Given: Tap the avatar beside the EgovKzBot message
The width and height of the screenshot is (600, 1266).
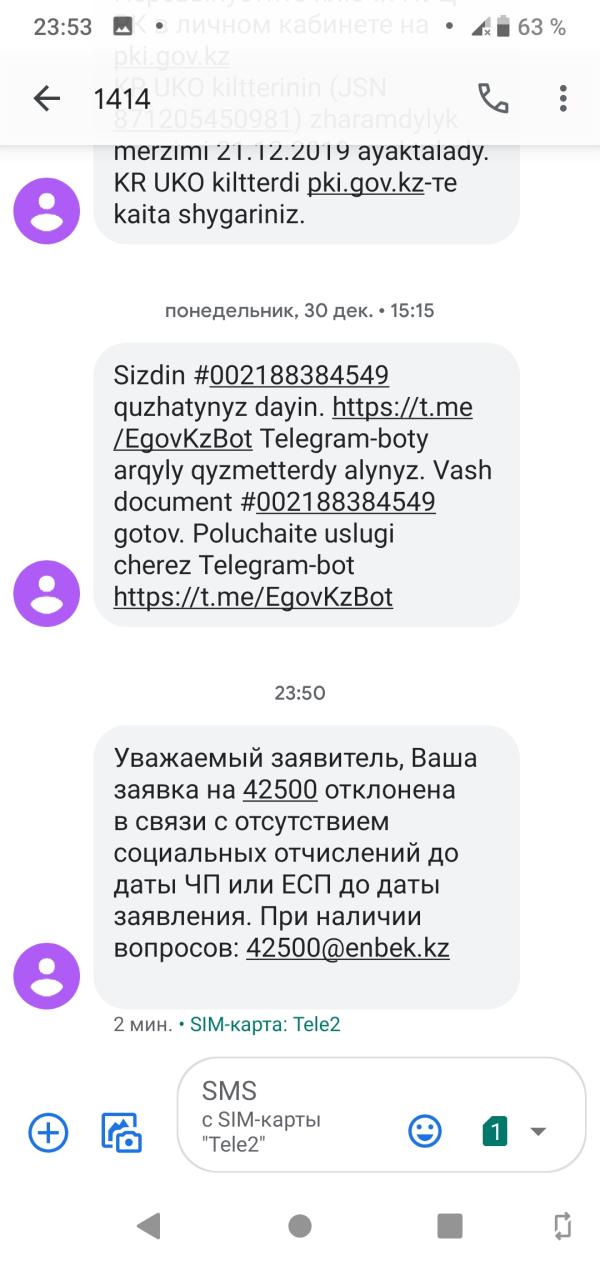Looking at the screenshot, I should tap(46, 594).
